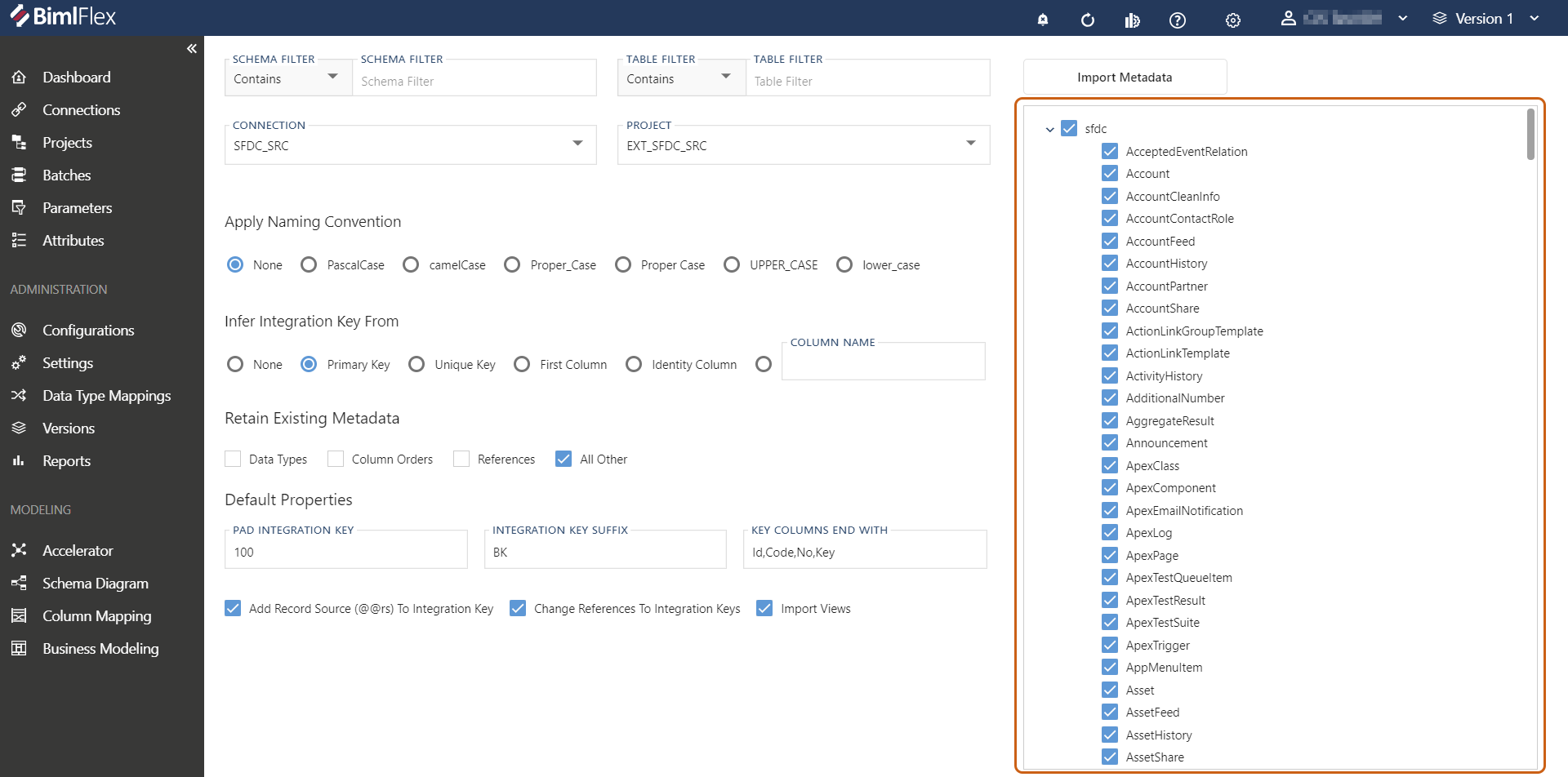Open the PROJECT dropdown showing EXT_SFDC_SRC
Viewport: 1568px width, 777px height.
pos(971,144)
